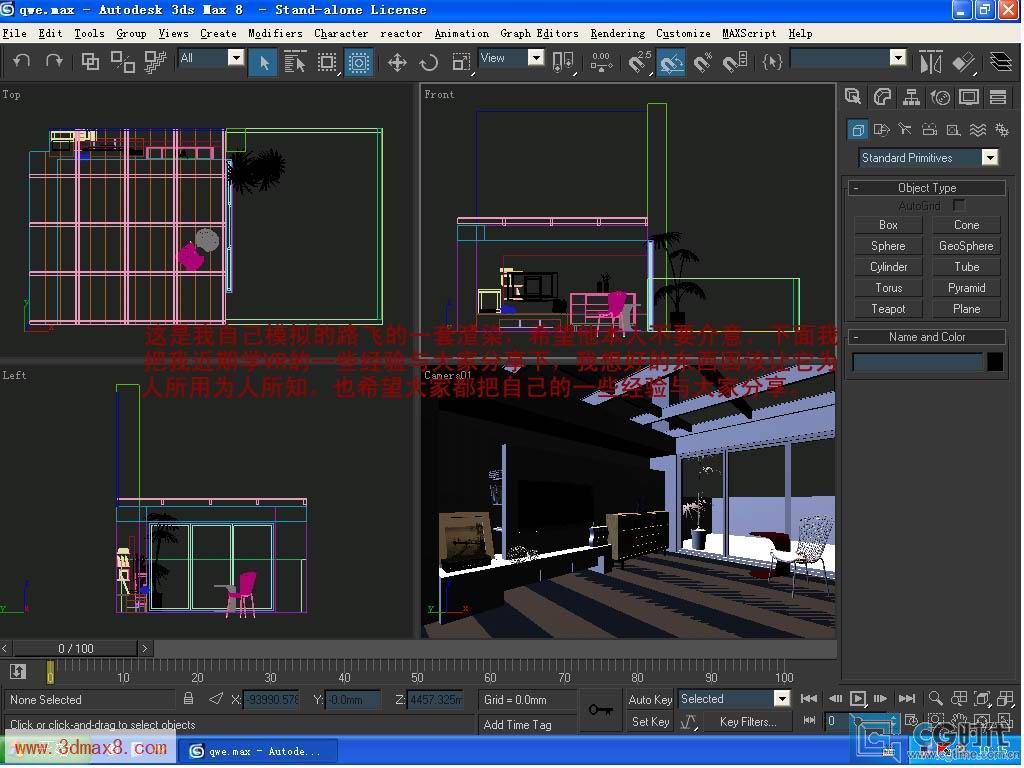1024x768 pixels.
Task: Enable the AutoGrid checkbox
Action: [x=958, y=206]
